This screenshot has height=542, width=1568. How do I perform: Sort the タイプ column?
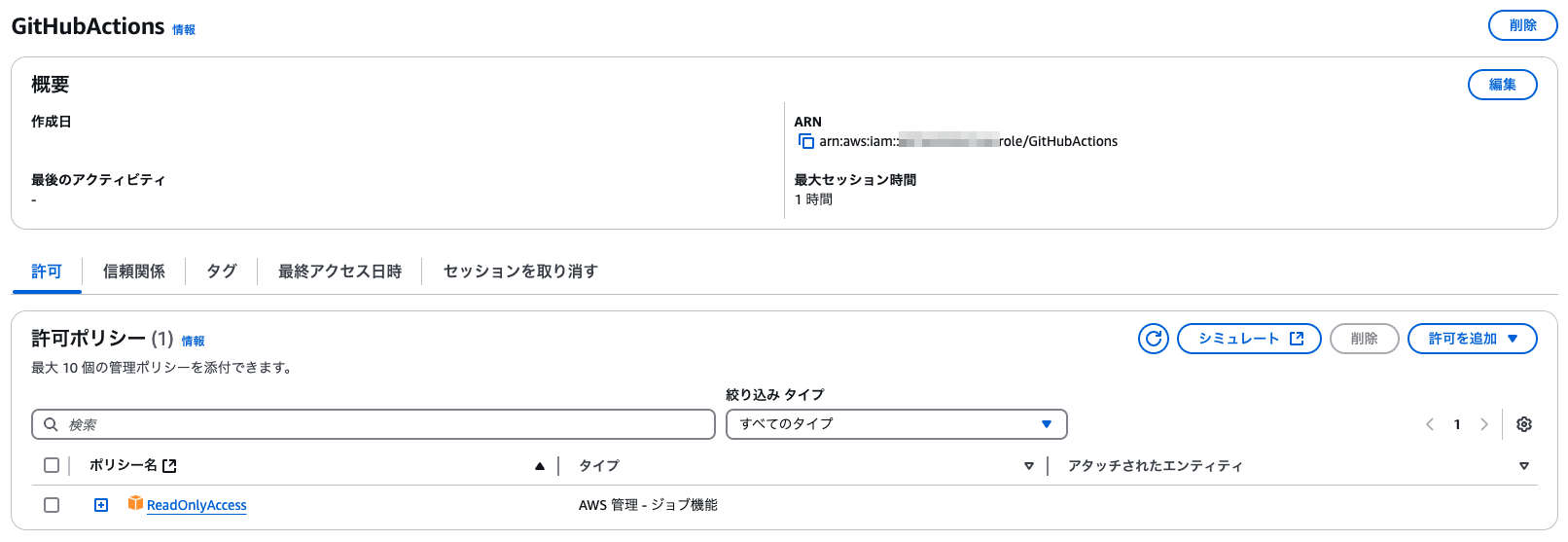click(x=1029, y=466)
